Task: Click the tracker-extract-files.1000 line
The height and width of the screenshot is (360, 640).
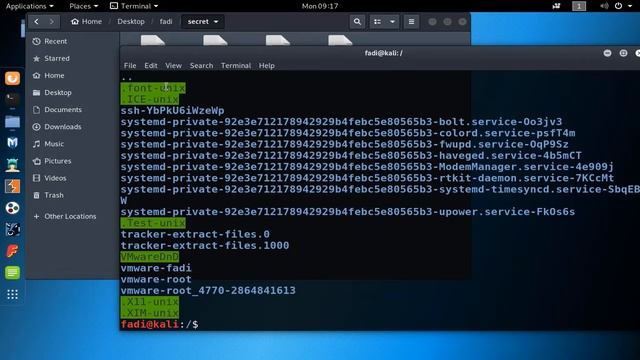Action: point(205,246)
